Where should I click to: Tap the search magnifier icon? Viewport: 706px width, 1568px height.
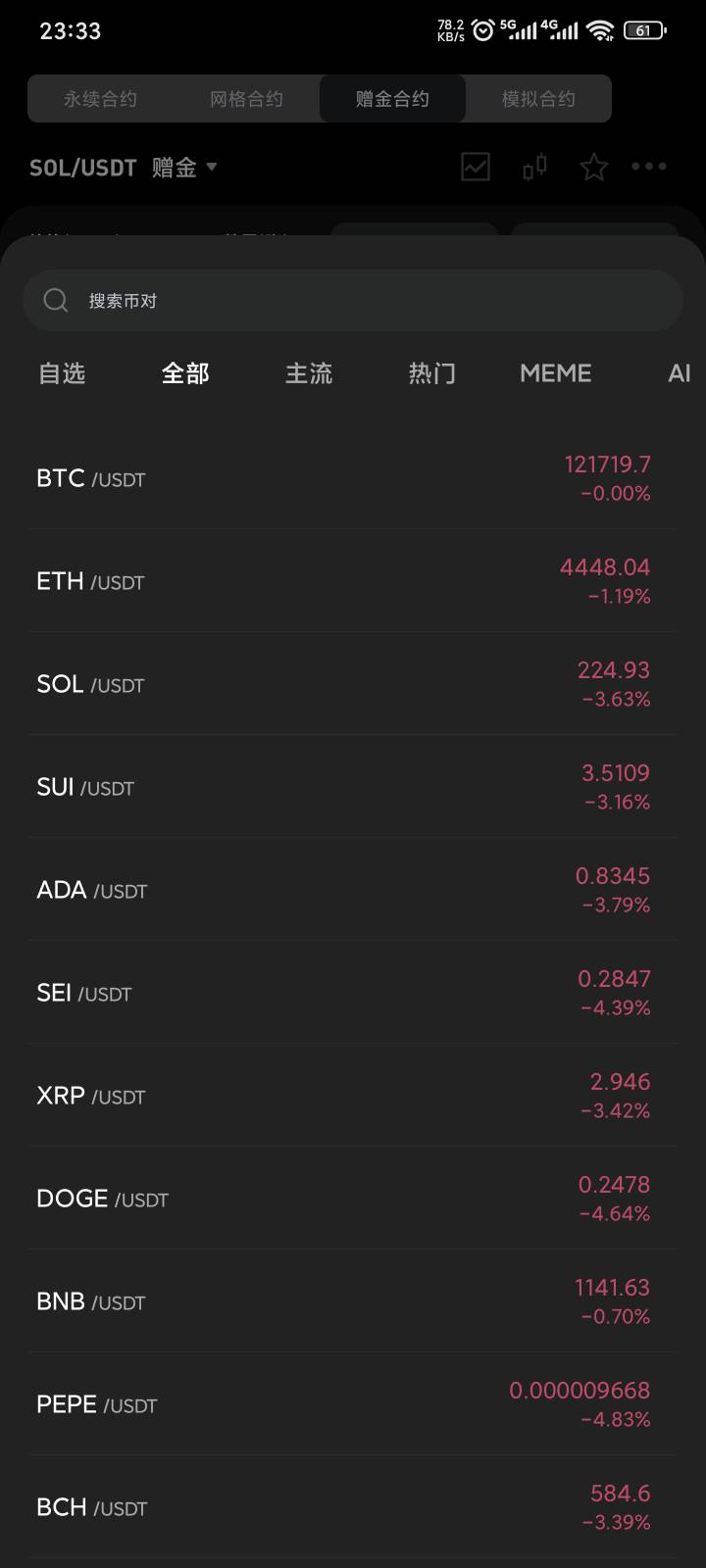pos(56,300)
